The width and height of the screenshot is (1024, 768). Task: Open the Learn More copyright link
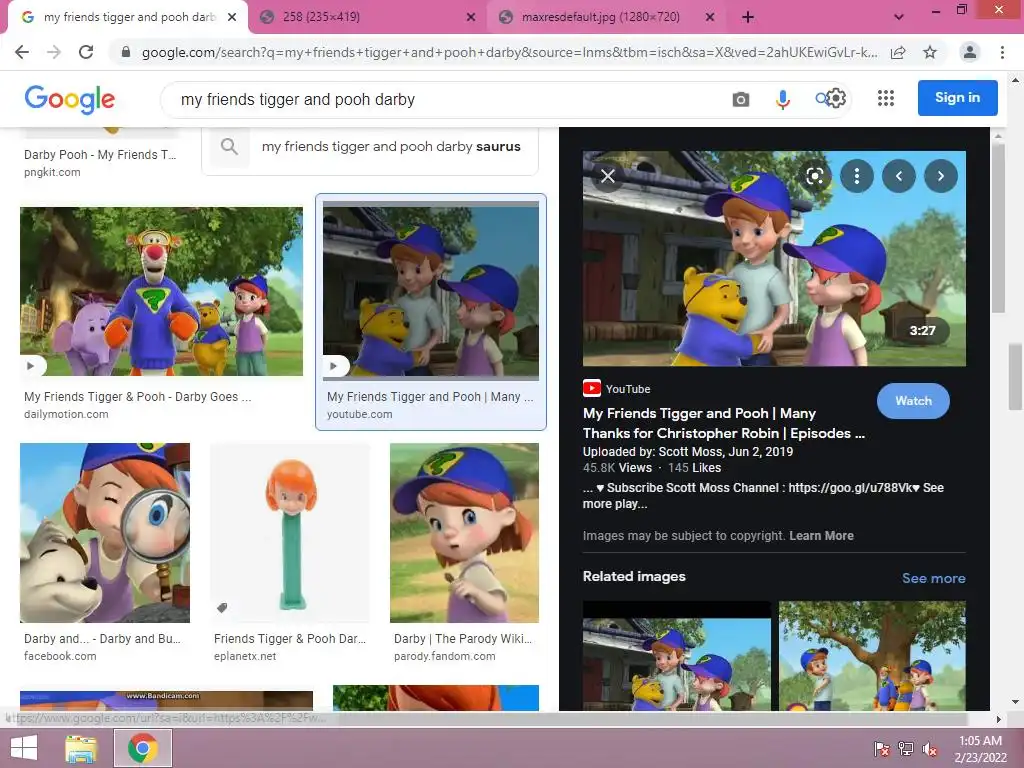[821, 536]
